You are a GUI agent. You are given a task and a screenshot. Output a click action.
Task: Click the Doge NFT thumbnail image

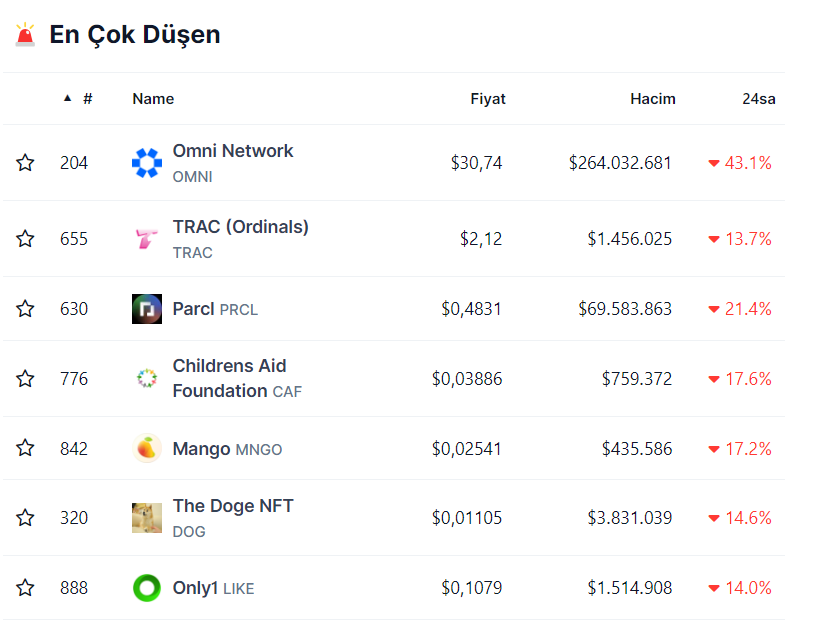pos(147,518)
